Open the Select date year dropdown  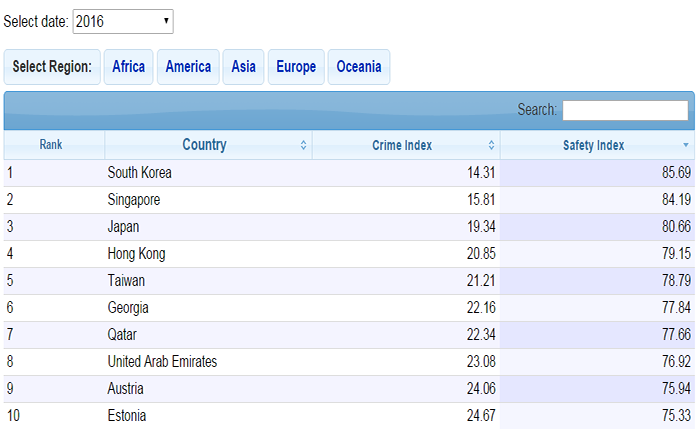click(123, 20)
